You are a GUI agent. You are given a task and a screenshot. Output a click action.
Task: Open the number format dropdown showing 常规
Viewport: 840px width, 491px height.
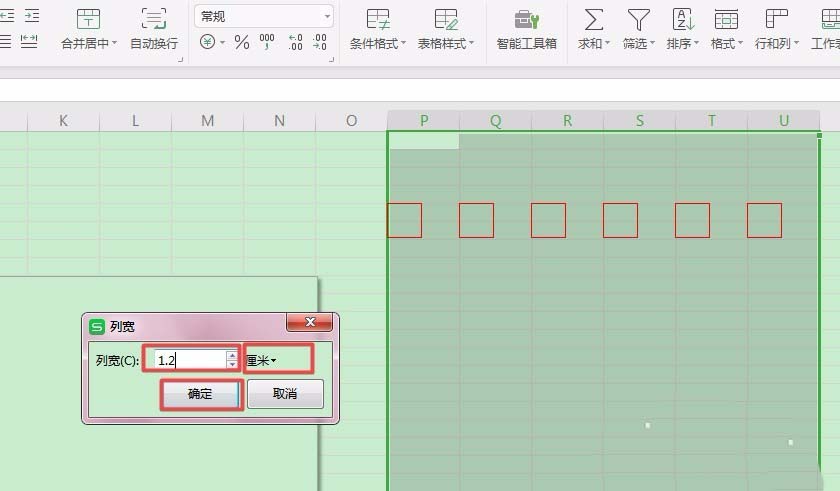[x=263, y=16]
